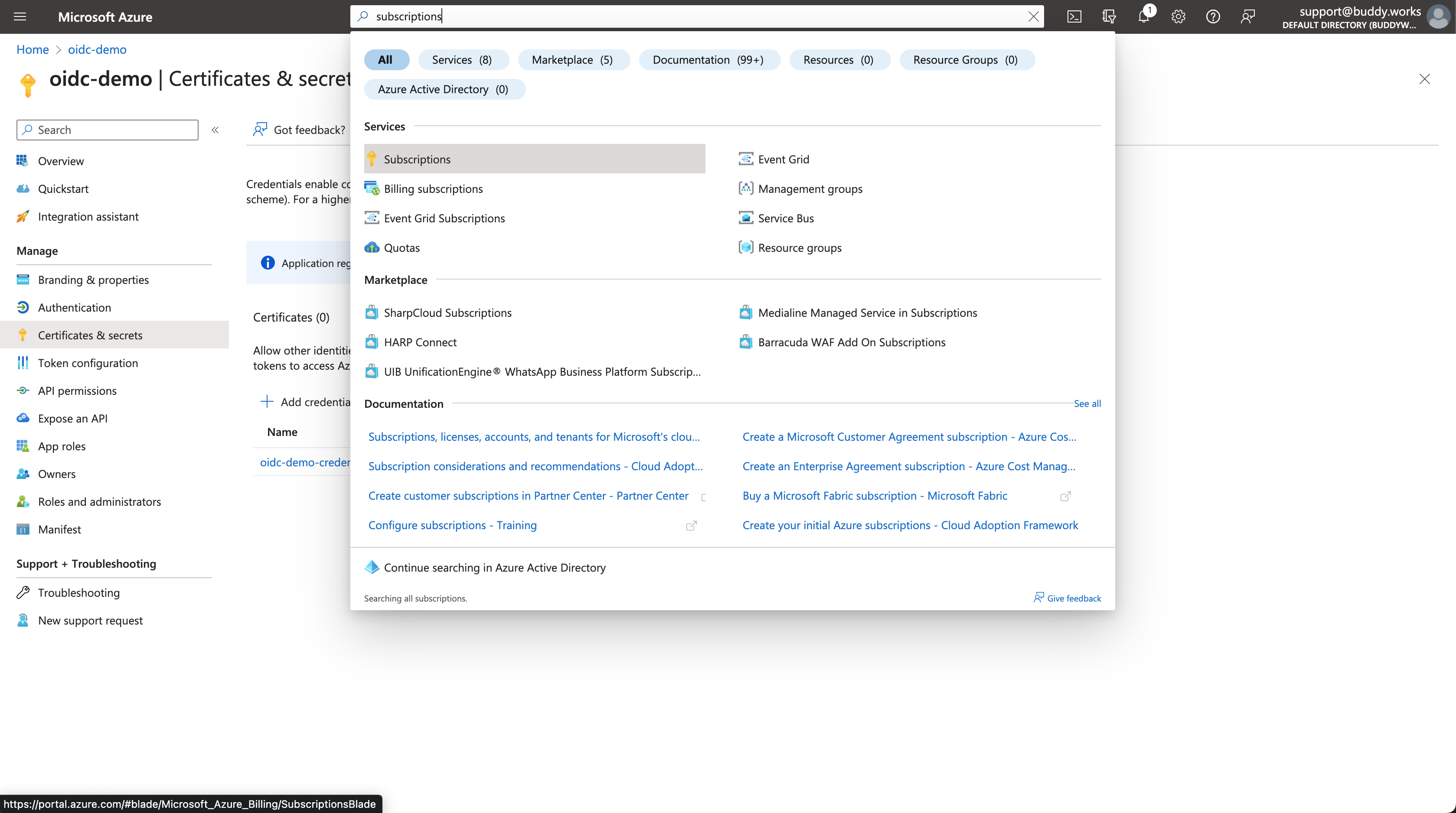Image resolution: width=1456 pixels, height=813 pixels.
Task: Click the Manifest icon in sidebar
Action: click(23, 530)
